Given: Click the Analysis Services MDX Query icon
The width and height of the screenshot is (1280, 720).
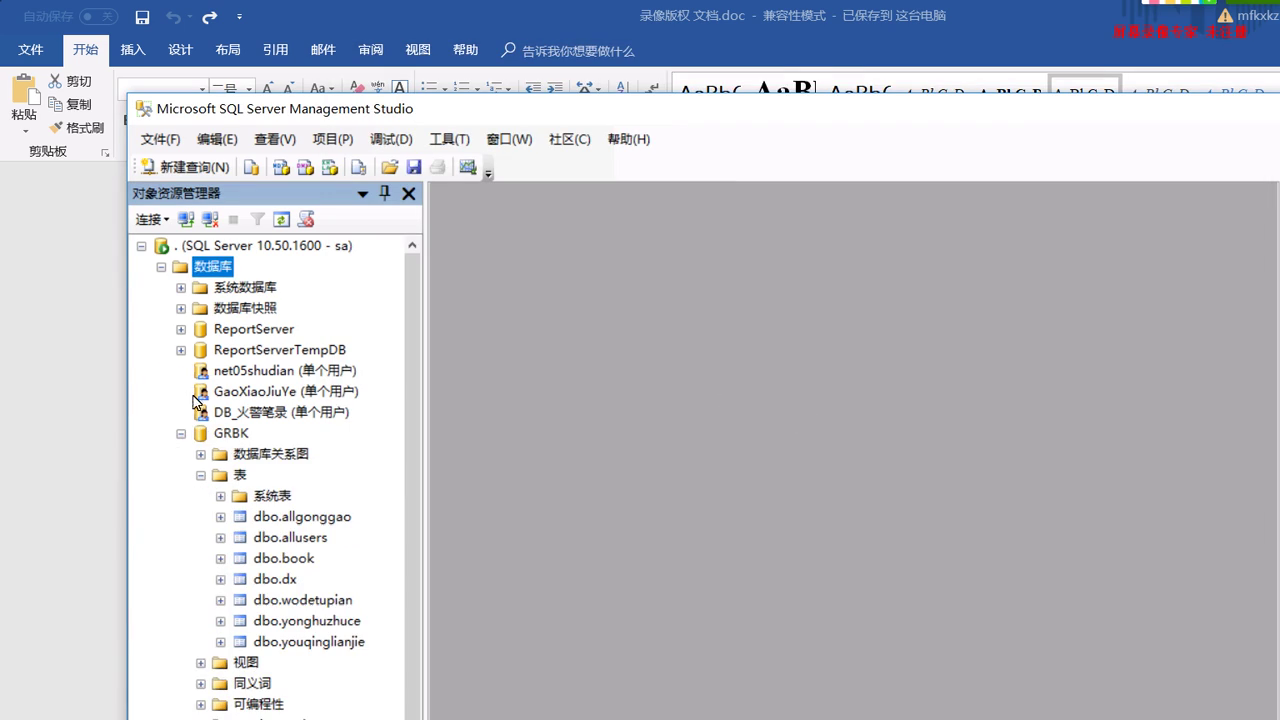Looking at the screenshot, I should pyautogui.click(x=282, y=167).
